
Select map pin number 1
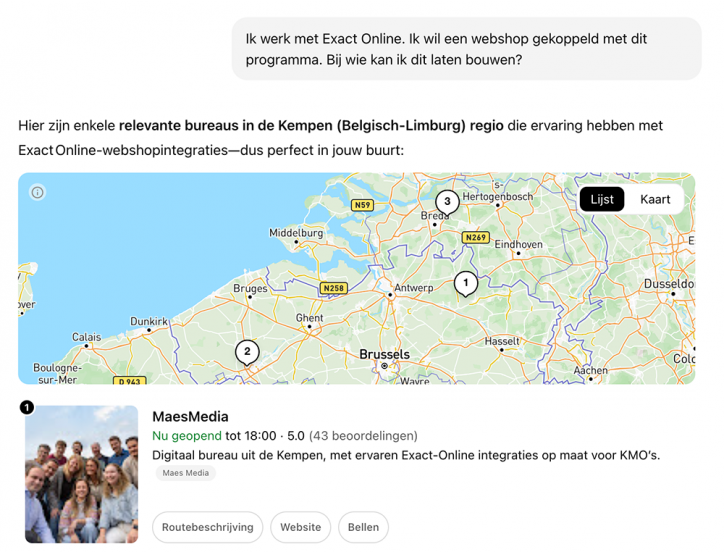coord(465,283)
